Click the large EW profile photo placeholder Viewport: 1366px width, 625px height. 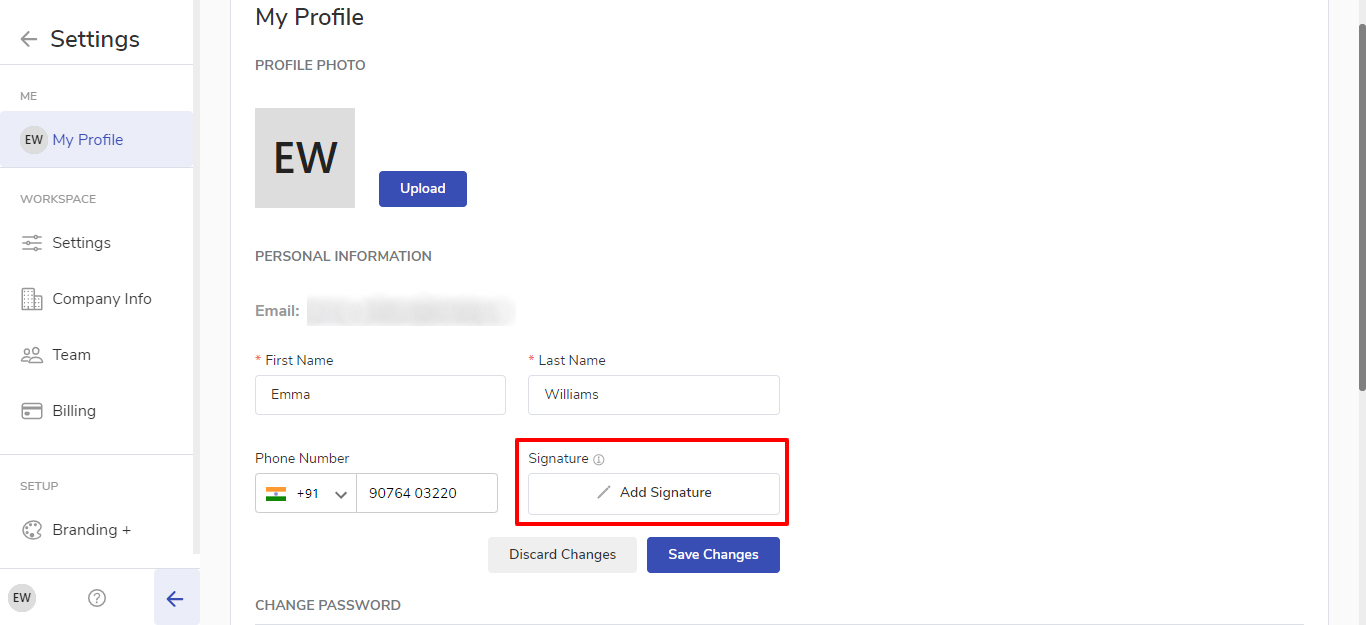305,158
